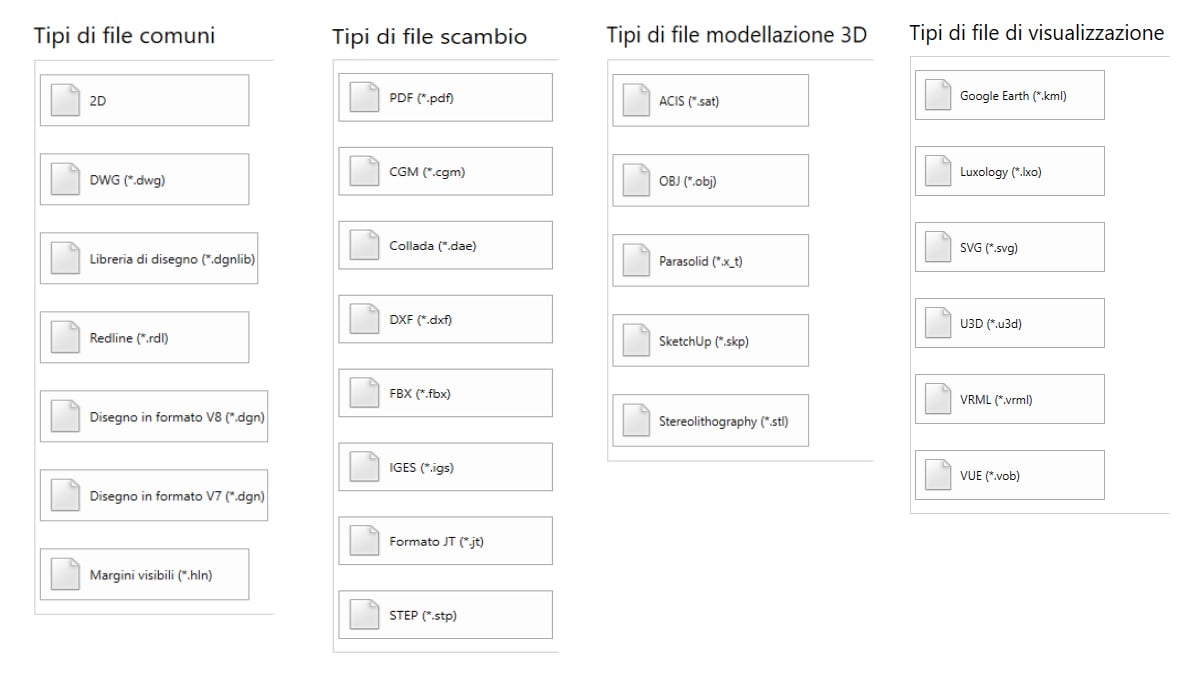The height and width of the screenshot is (675, 1200).
Task: Click the DWG (*.dwg) file icon
Action: 65,180
